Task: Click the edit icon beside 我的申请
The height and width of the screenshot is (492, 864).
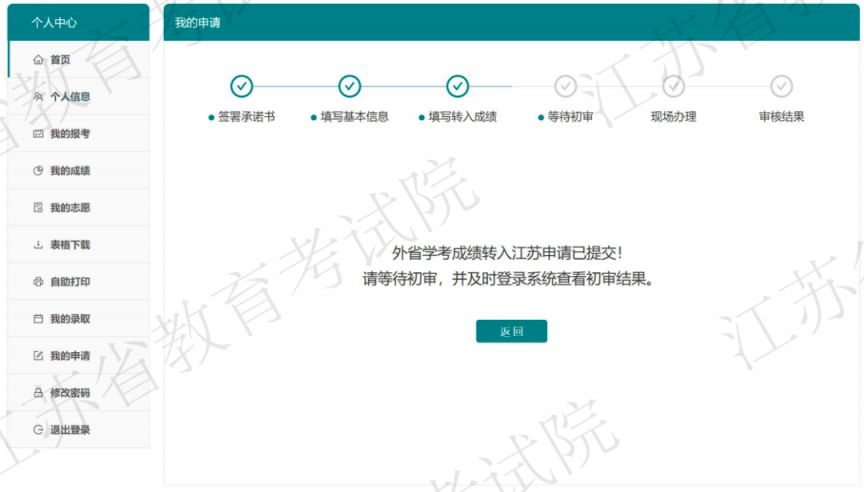Action: tap(38, 355)
